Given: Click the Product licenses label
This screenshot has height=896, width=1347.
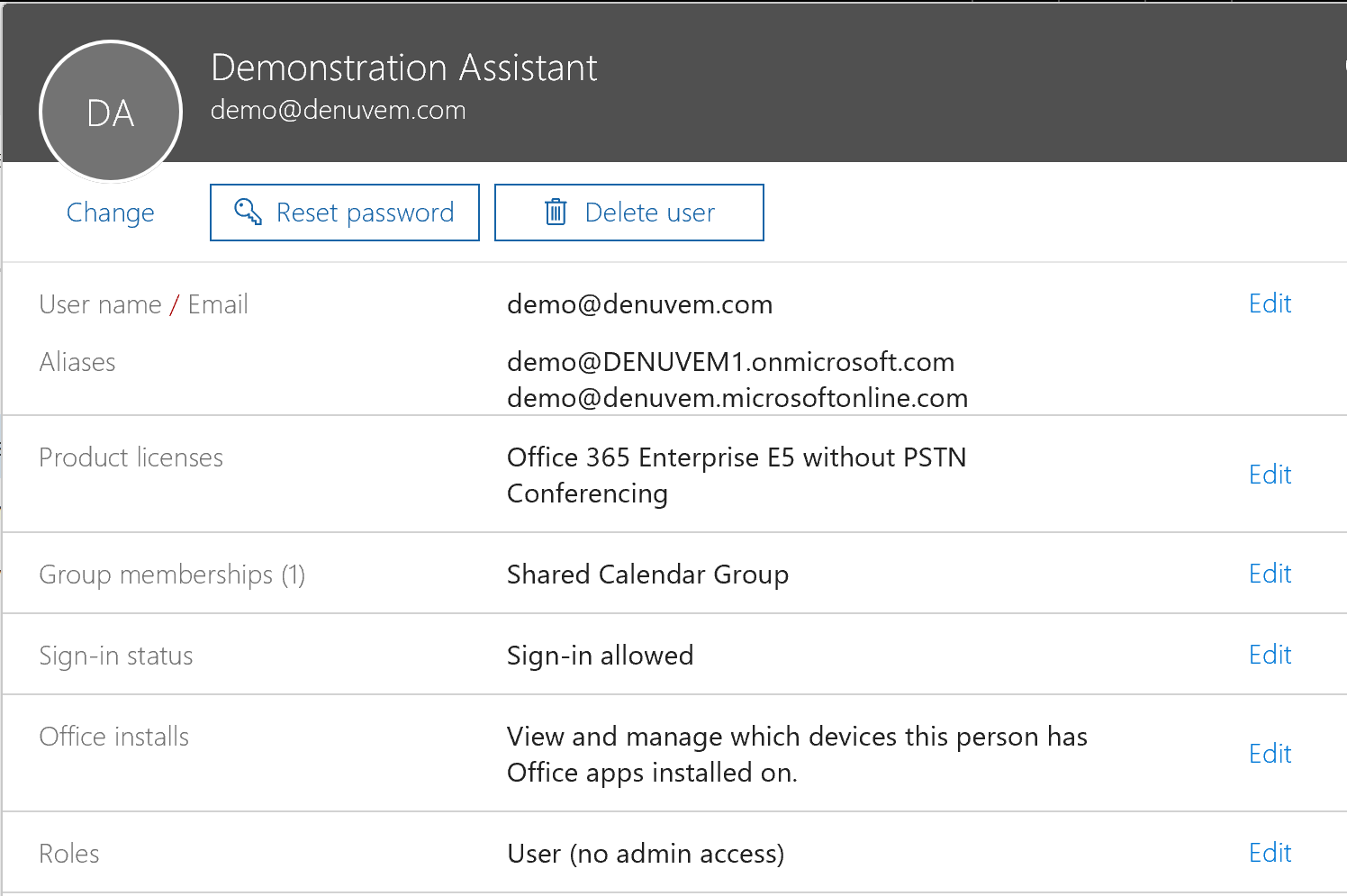Looking at the screenshot, I should click(131, 457).
